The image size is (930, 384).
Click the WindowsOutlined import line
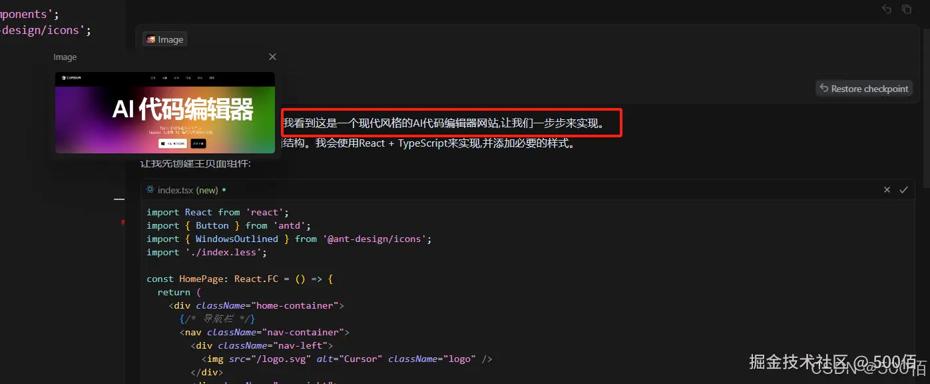tap(289, 239)
